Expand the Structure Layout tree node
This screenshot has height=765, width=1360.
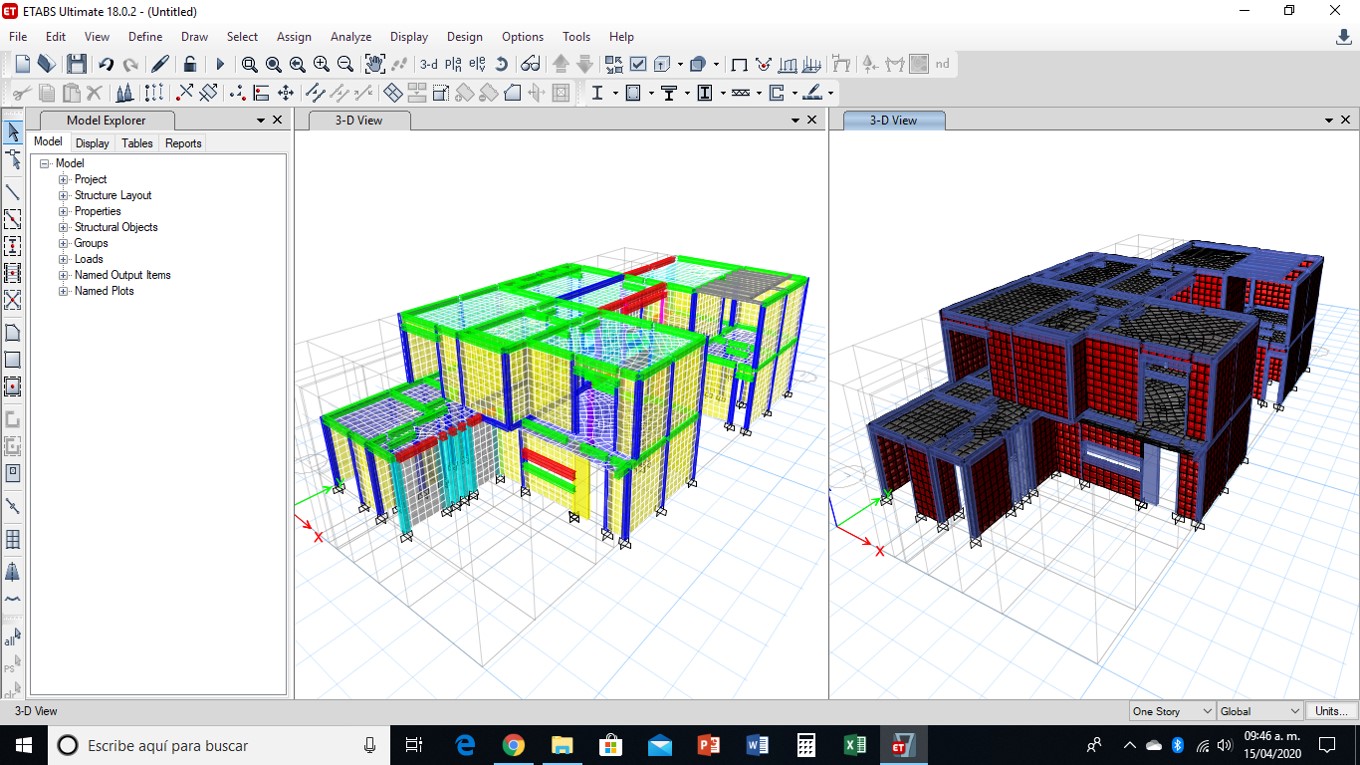[63, 195]
